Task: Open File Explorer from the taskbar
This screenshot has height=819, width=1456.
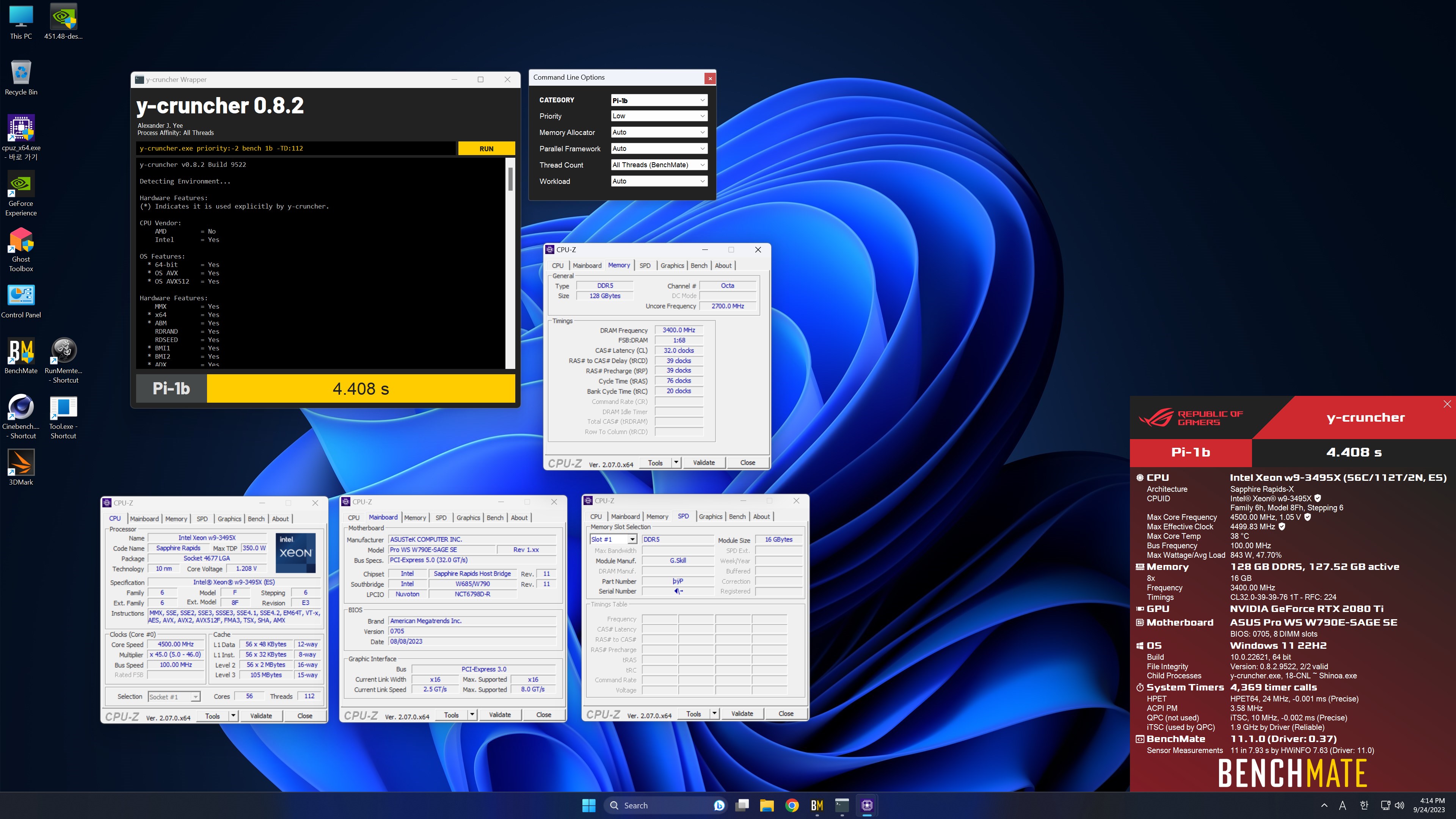Action: [766, 805]
